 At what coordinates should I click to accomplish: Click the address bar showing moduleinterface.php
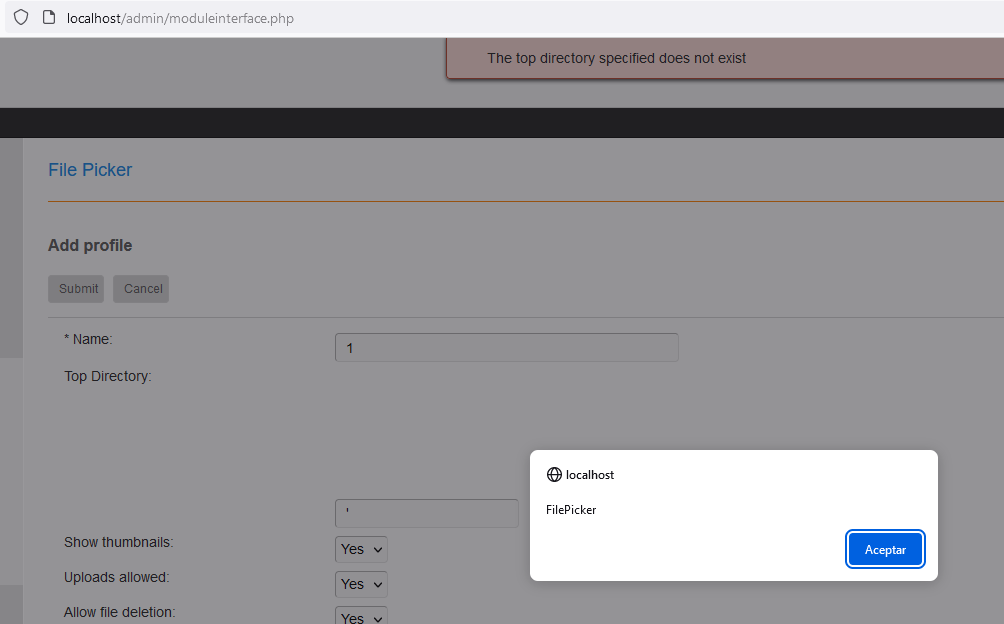(x=180, y=18)
